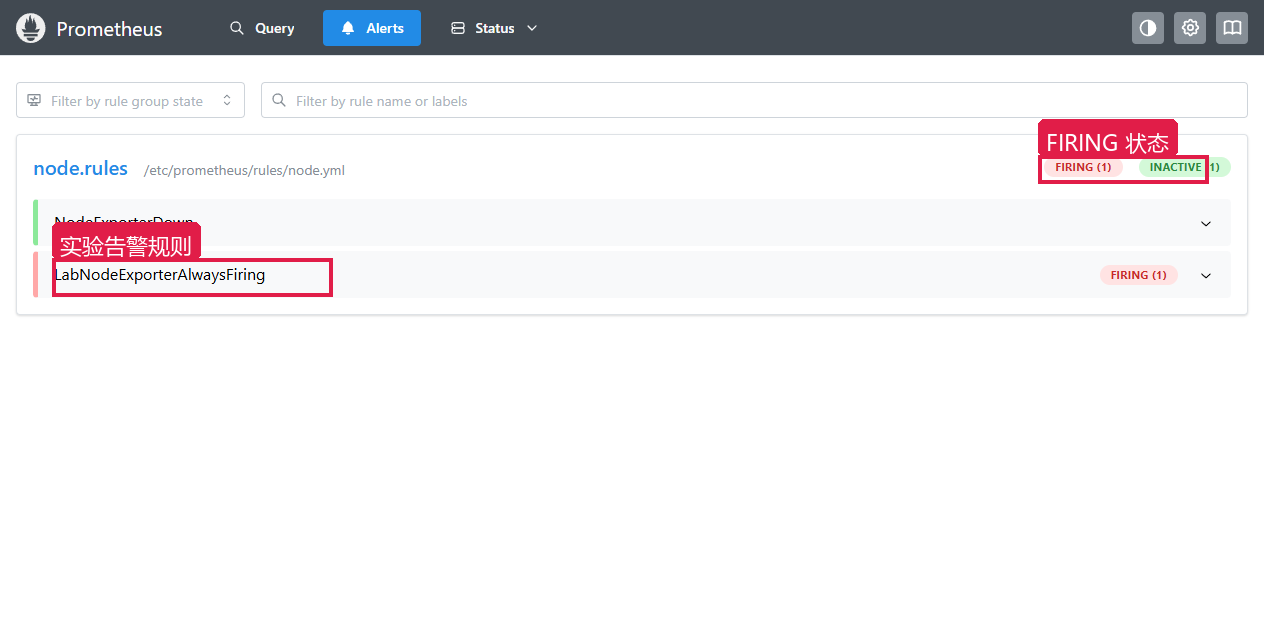The height and width of the screenshot is (625, 1264).
Task: Click the search icon beside Query
Action: [237, 28]
